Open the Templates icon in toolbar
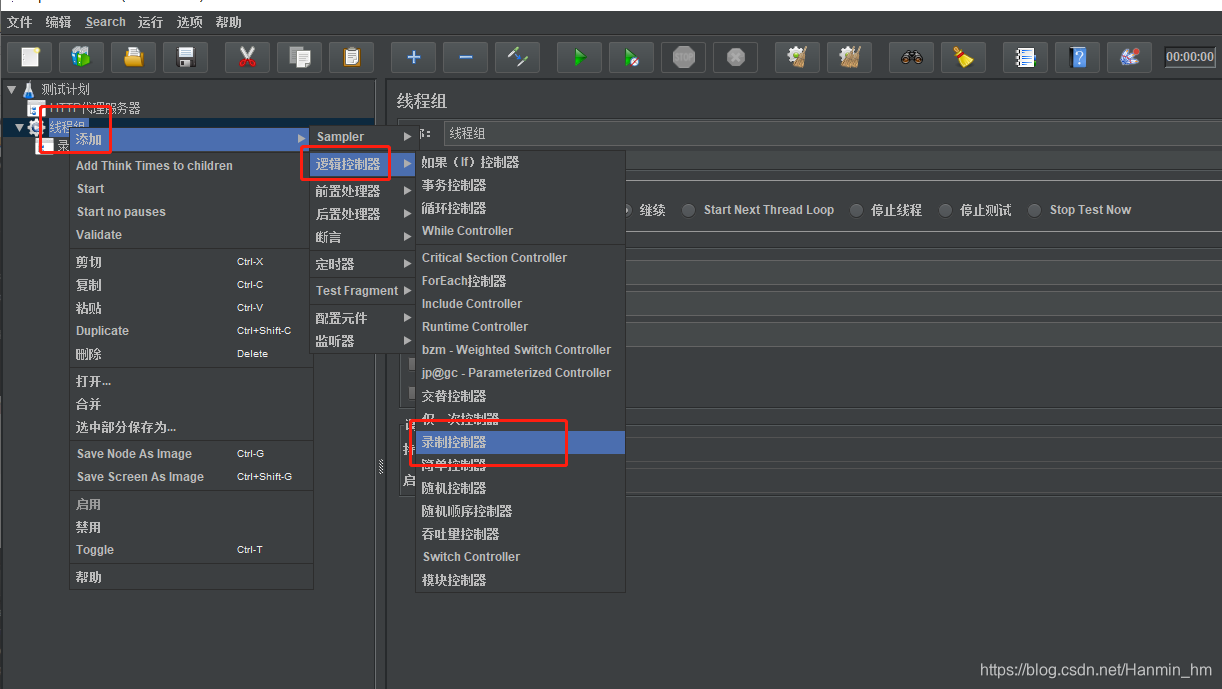Image resolution: width=1222 pixels, height=689 pixels. 81,57
